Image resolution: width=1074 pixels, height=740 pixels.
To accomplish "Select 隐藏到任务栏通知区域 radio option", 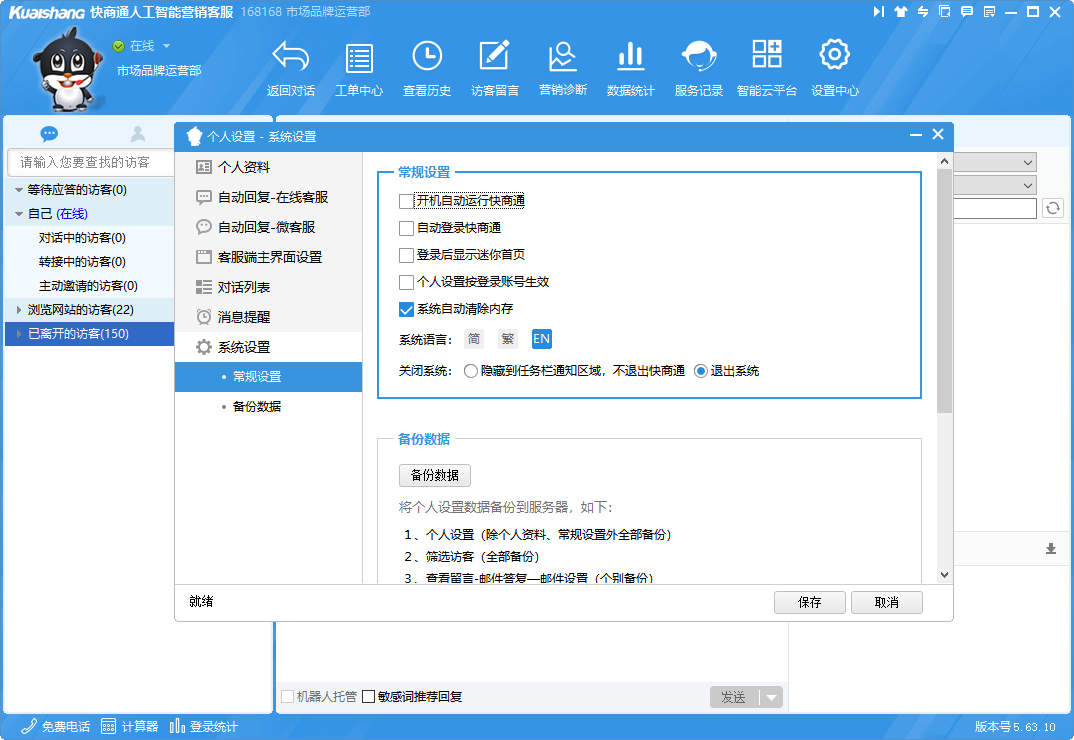I will (471, 371).
